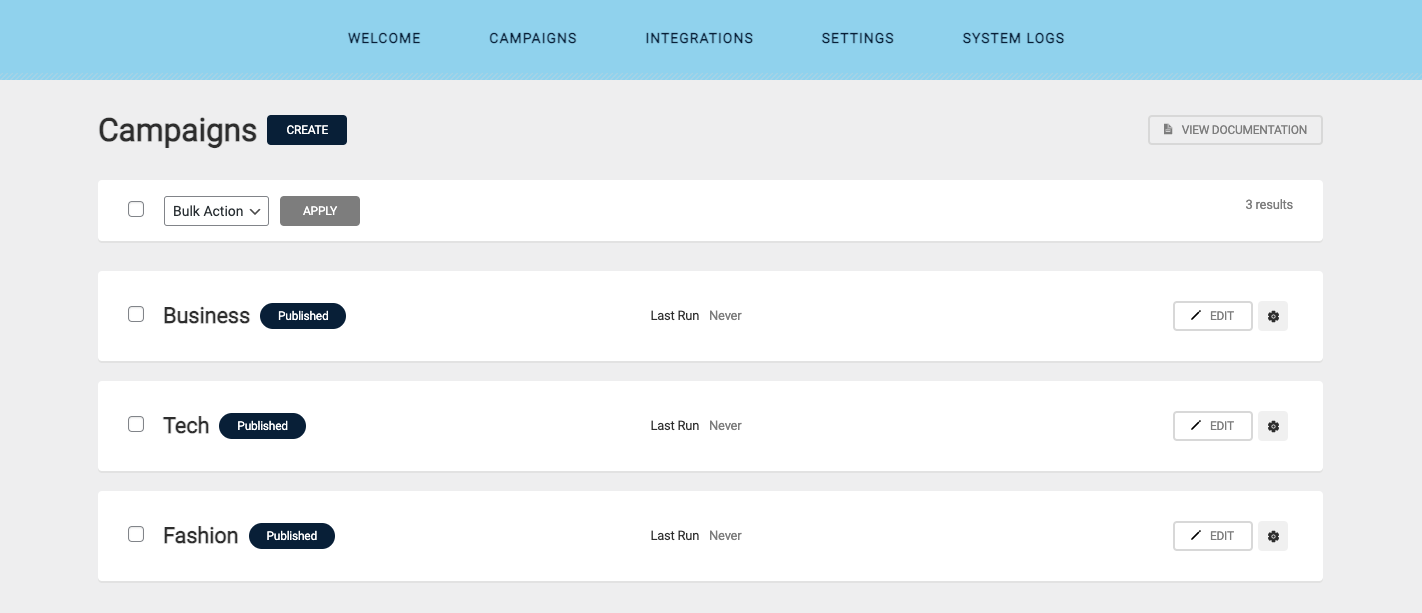
Task: Mark the Fashion campaign checkbox
Action: tap(136, 535)
